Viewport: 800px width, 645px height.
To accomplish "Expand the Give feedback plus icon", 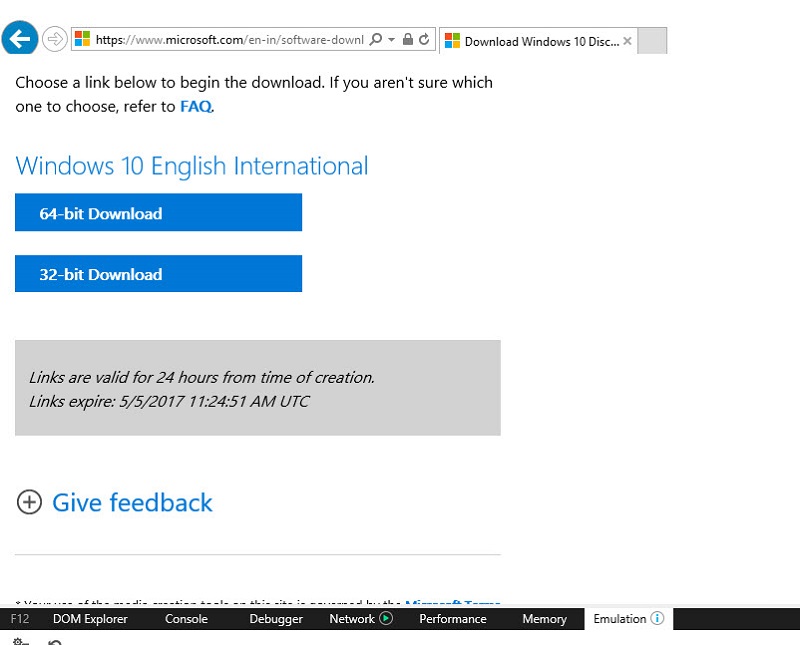I will (x=29, y=502).
